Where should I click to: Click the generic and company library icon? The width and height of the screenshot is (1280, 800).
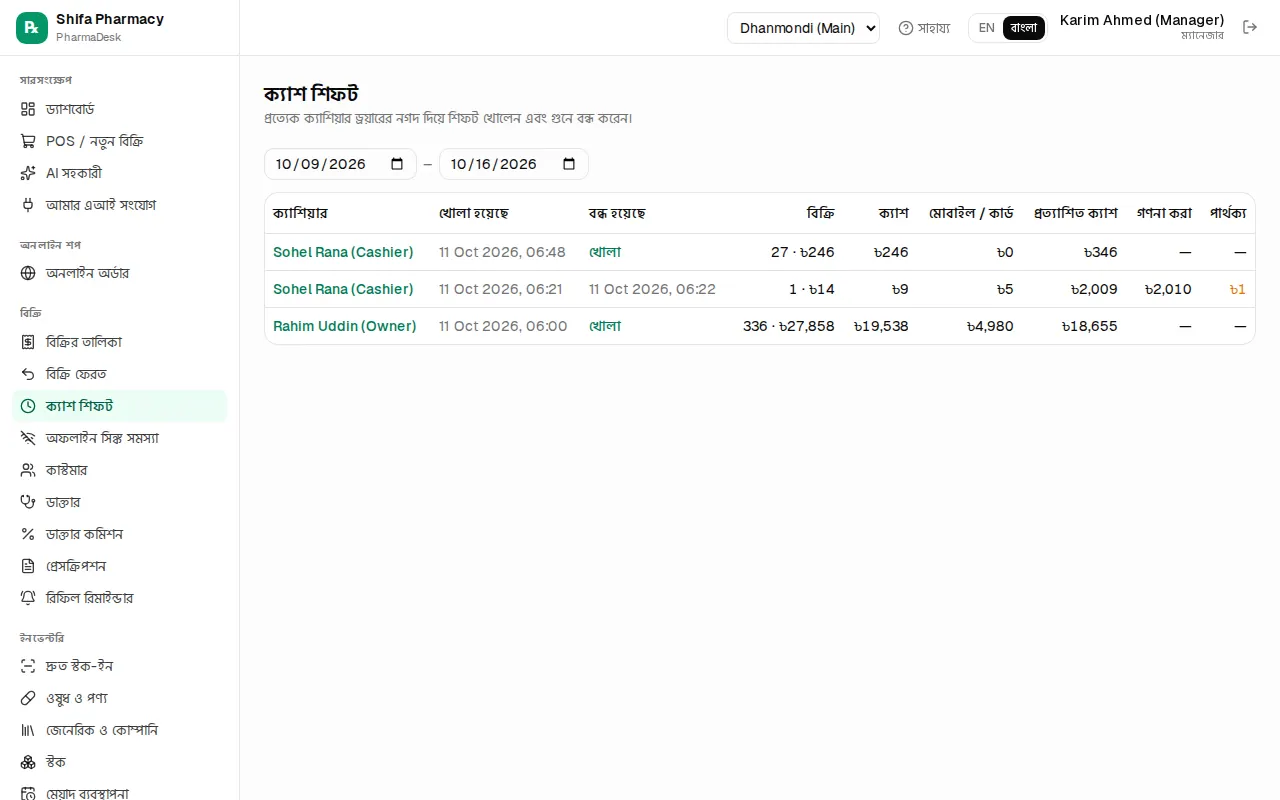coord(28,730)
